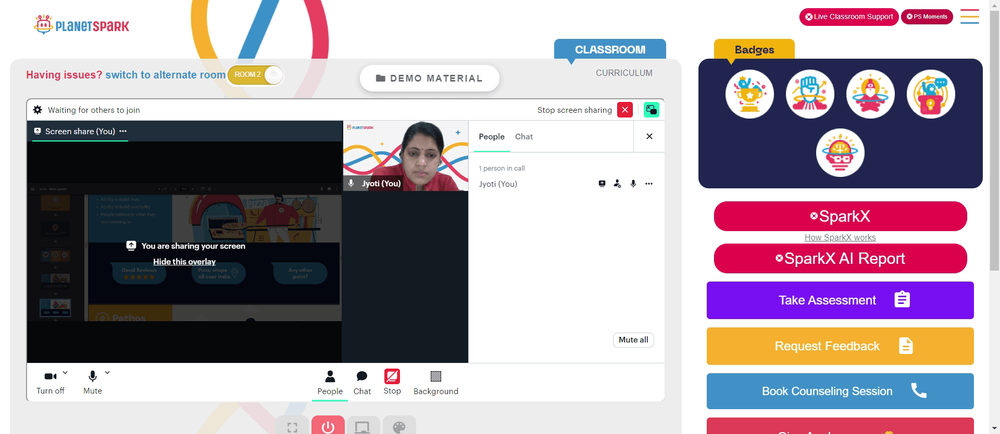
Task: Click 'Waiting for others to join' text
Action: tap(94, 110)
